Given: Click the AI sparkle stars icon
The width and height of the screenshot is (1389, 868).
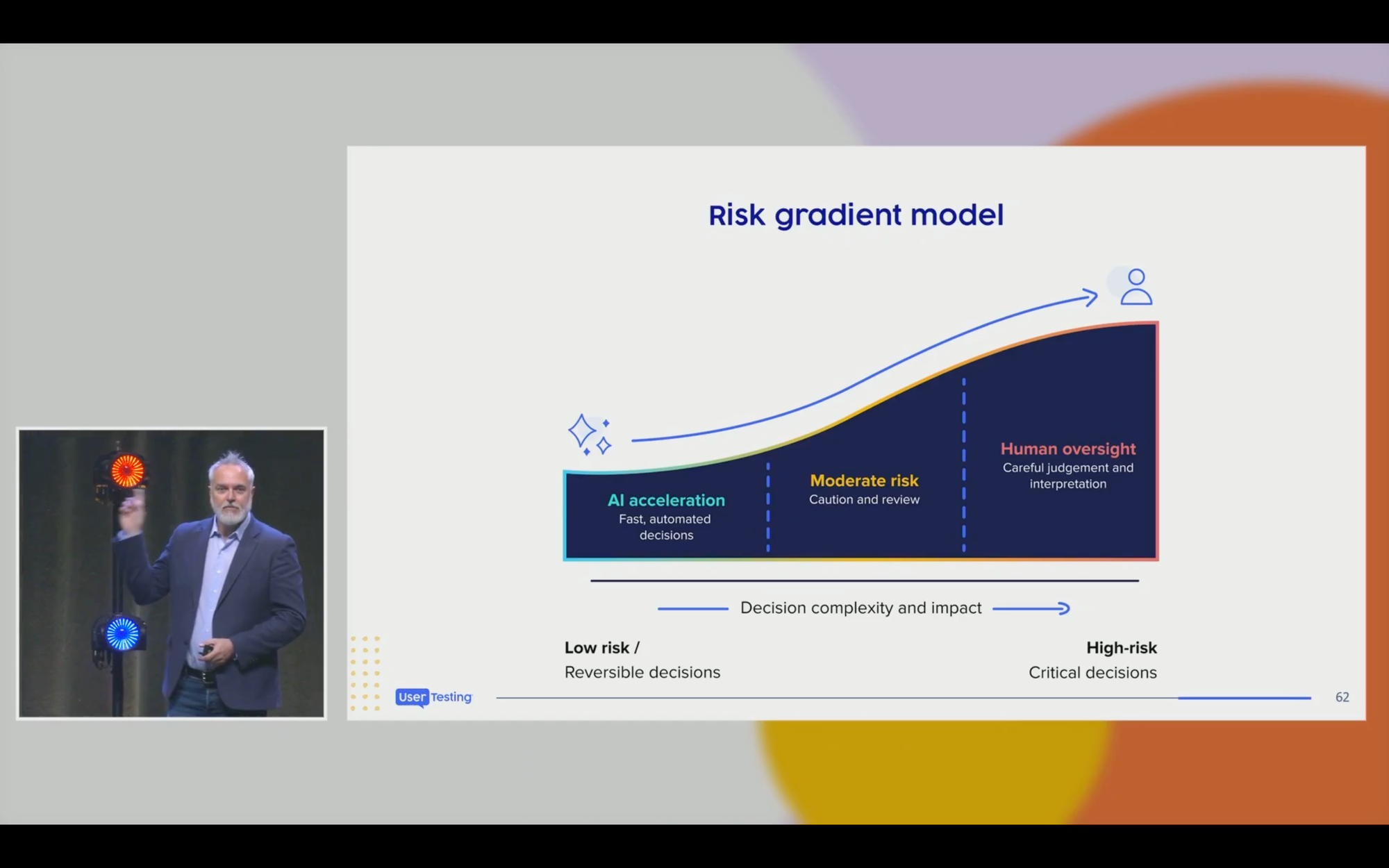Looking at the screenshot, I should click(x=590, y=435).
